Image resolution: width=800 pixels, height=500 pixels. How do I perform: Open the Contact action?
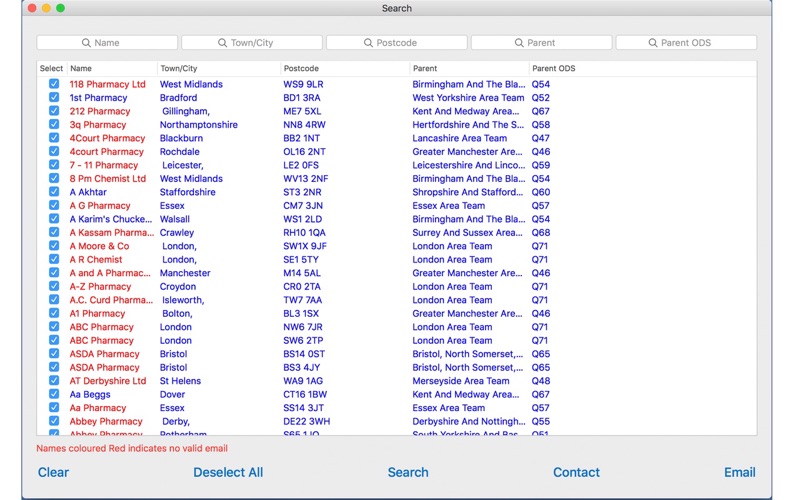click(576, 472)
